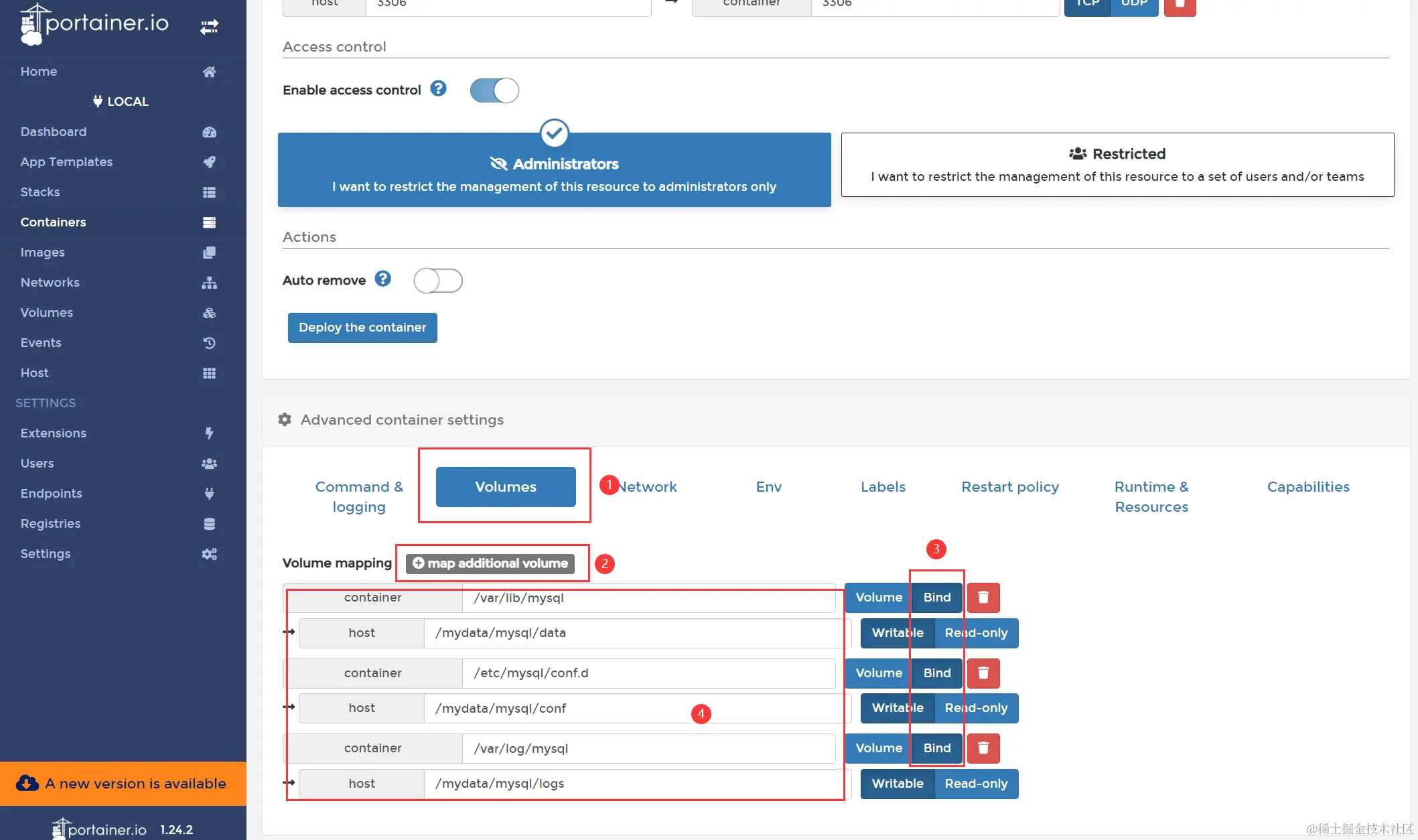The width and height of the screenshot is (1418, 840).
Task: Click the sidebar toggle arrows icon
Action: click(209, 27)
